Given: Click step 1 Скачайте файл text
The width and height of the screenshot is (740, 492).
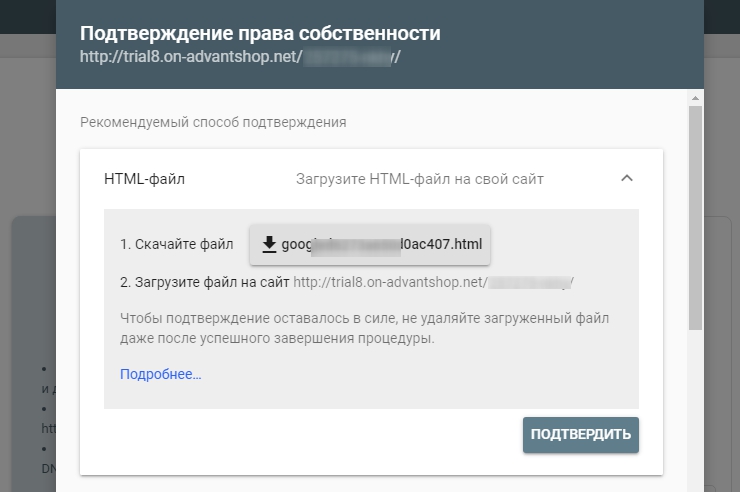Looking at the screenshot, I should 176,245.
